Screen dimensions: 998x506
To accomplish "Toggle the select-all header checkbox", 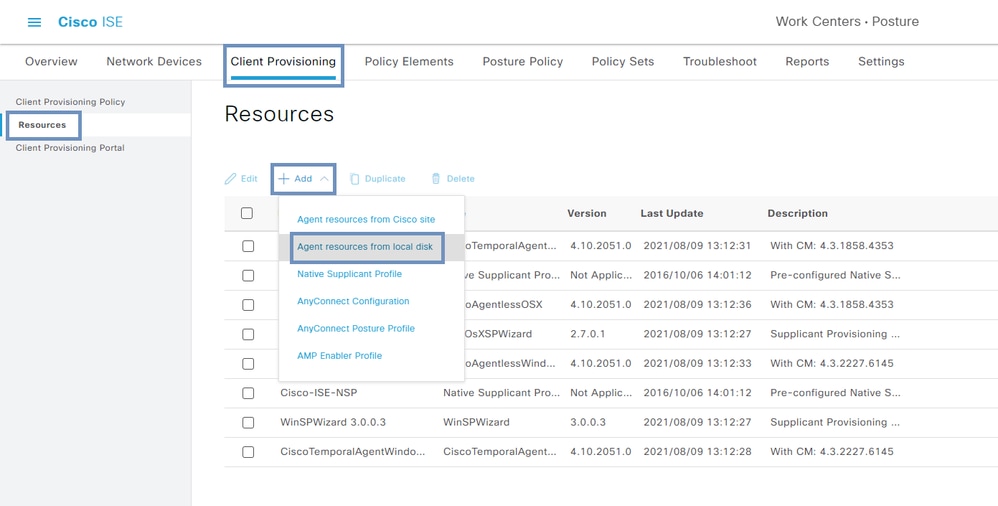I will 247,213.
